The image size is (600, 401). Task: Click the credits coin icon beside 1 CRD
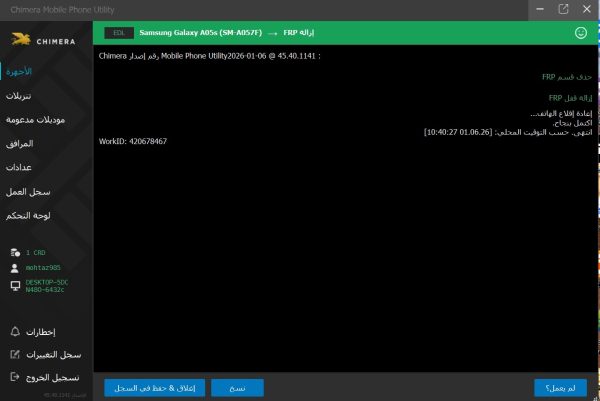[15, 253]
